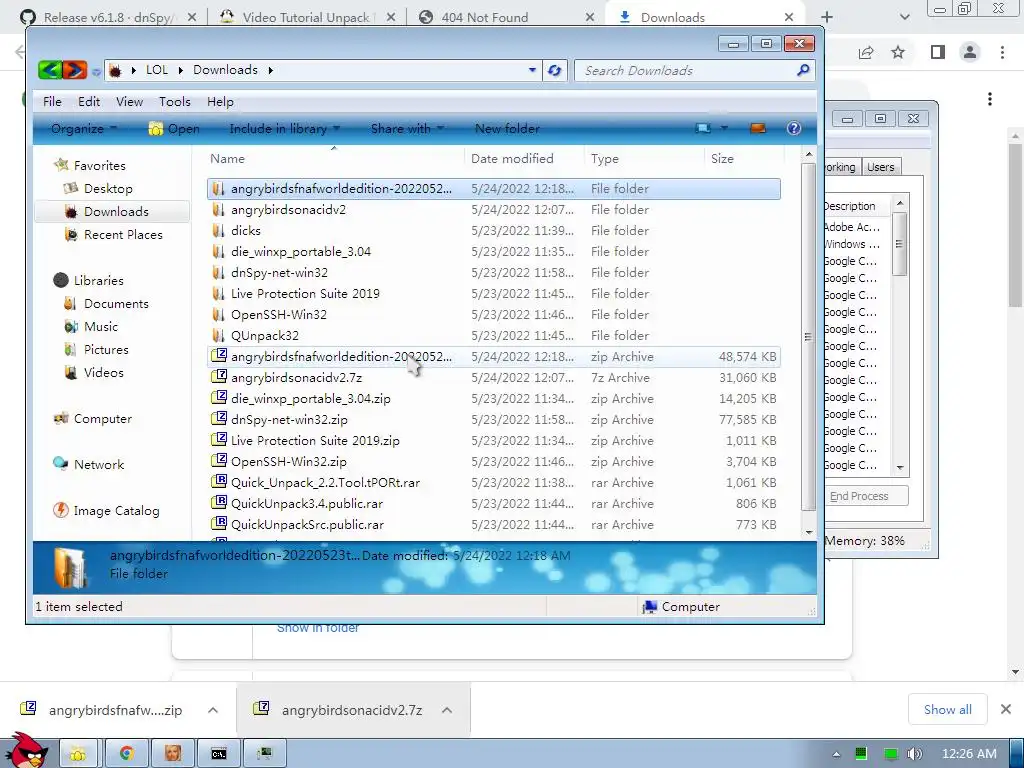This screenshot has width=1024, height=768.
Task: Click Explorer file list scrollbar thumb
Action: [x=808, y=337]
